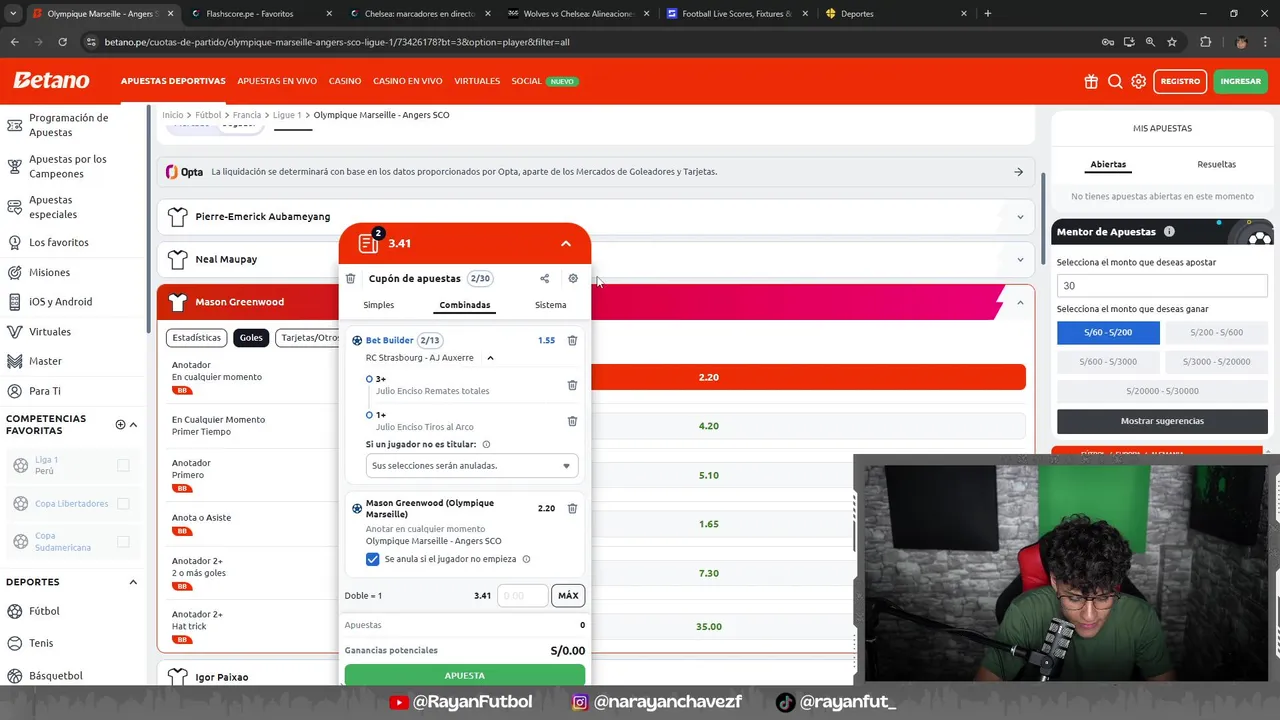This screenshot has height=720, width=1280.
Task: Open Fútbol in Deportes list
Action: click(x=44, y=611)
